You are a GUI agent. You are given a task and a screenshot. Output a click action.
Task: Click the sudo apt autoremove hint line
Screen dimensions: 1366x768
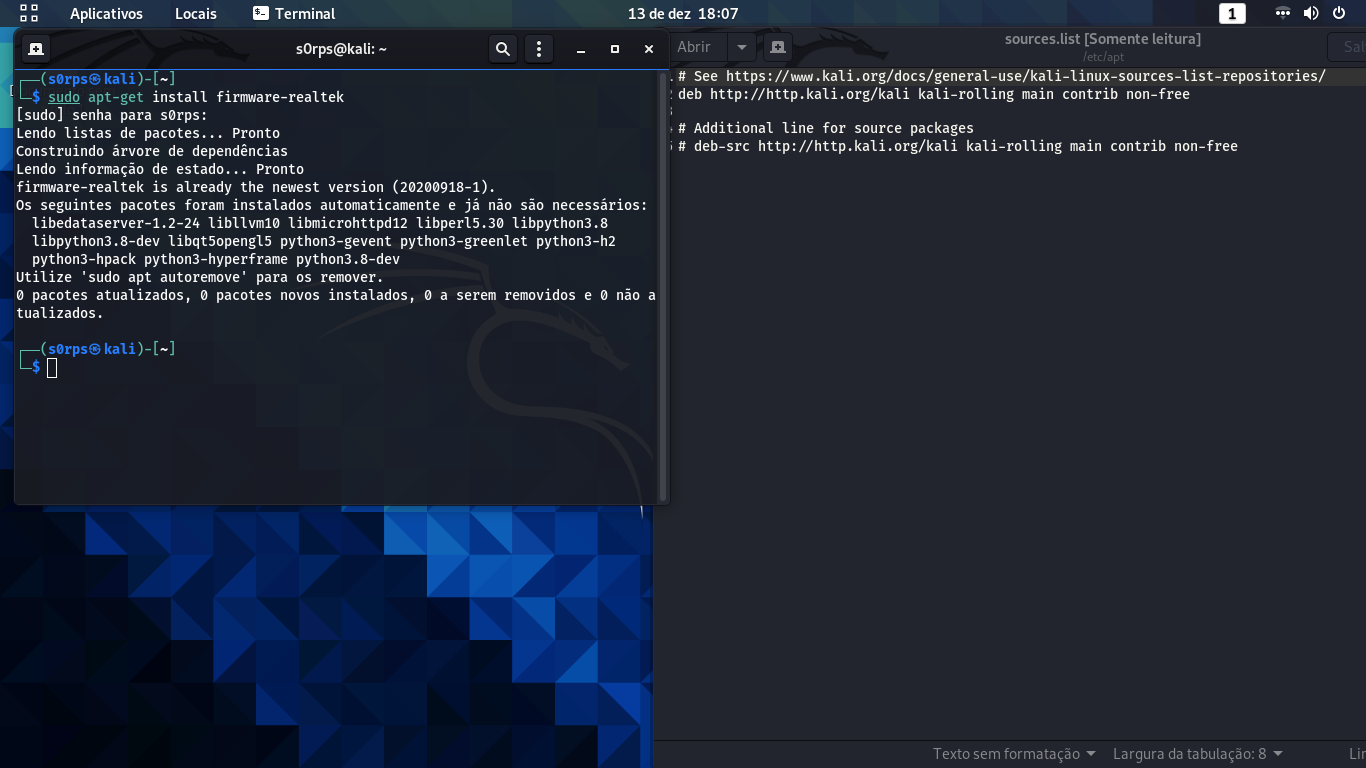pos(200,277)
